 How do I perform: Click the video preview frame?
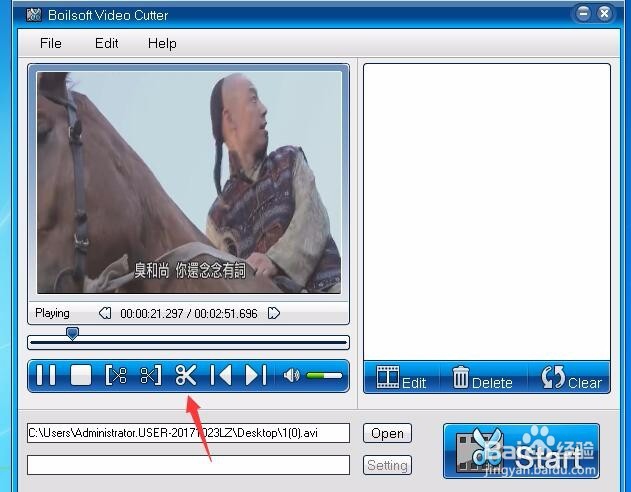(x=189, y=182)
